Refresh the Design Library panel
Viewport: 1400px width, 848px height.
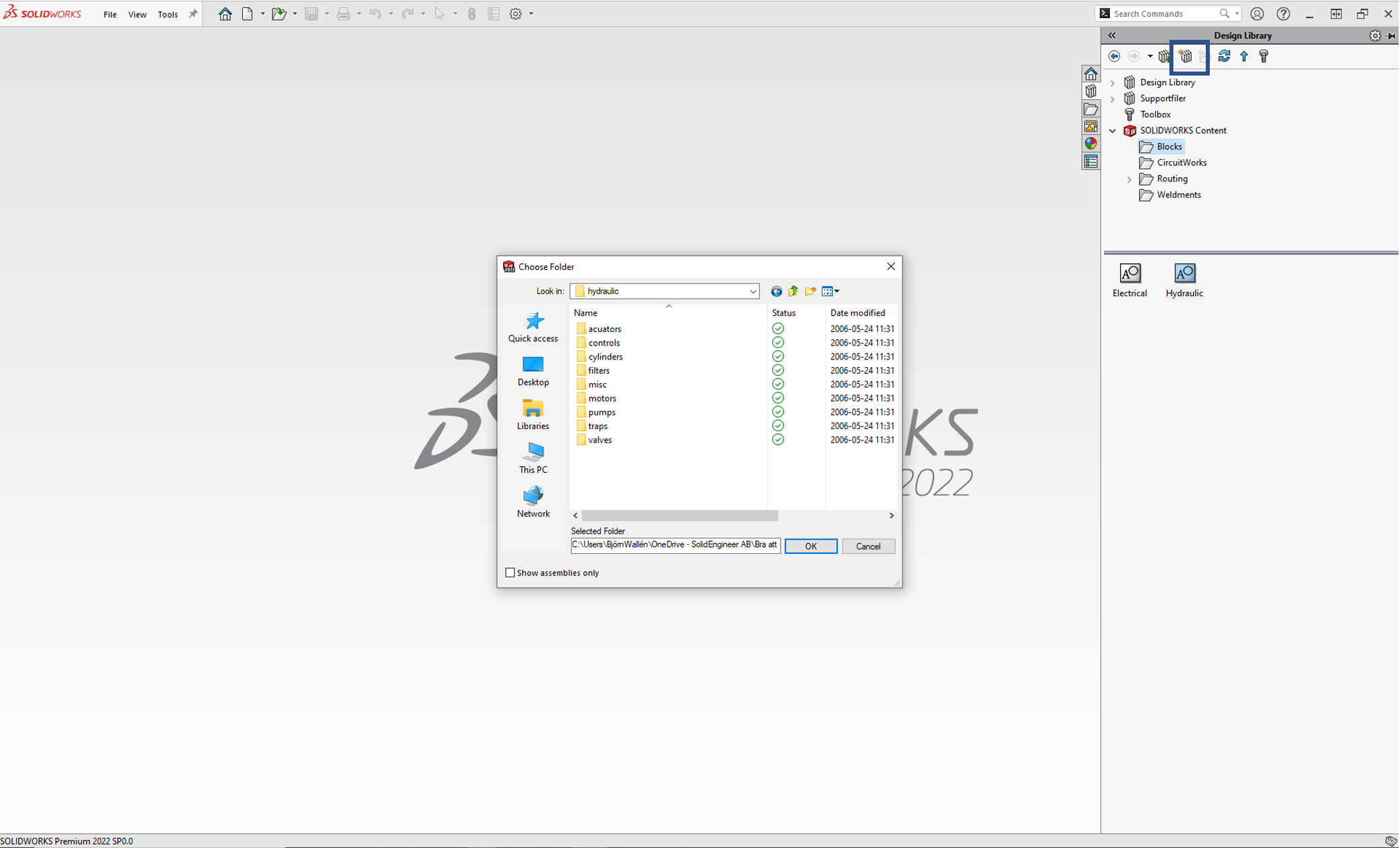pyautogui.click(x=1223, y=57)
